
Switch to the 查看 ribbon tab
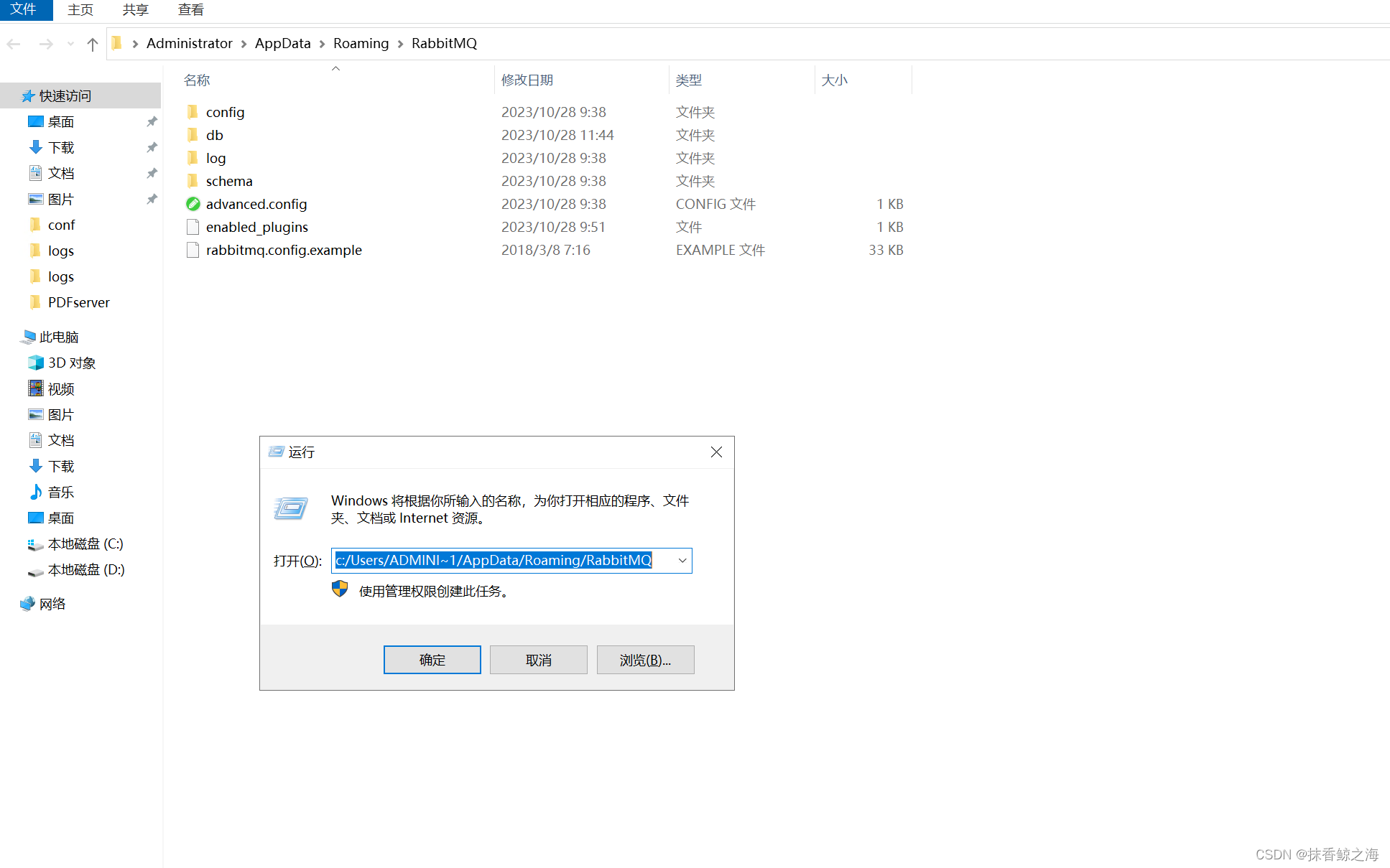190,9
